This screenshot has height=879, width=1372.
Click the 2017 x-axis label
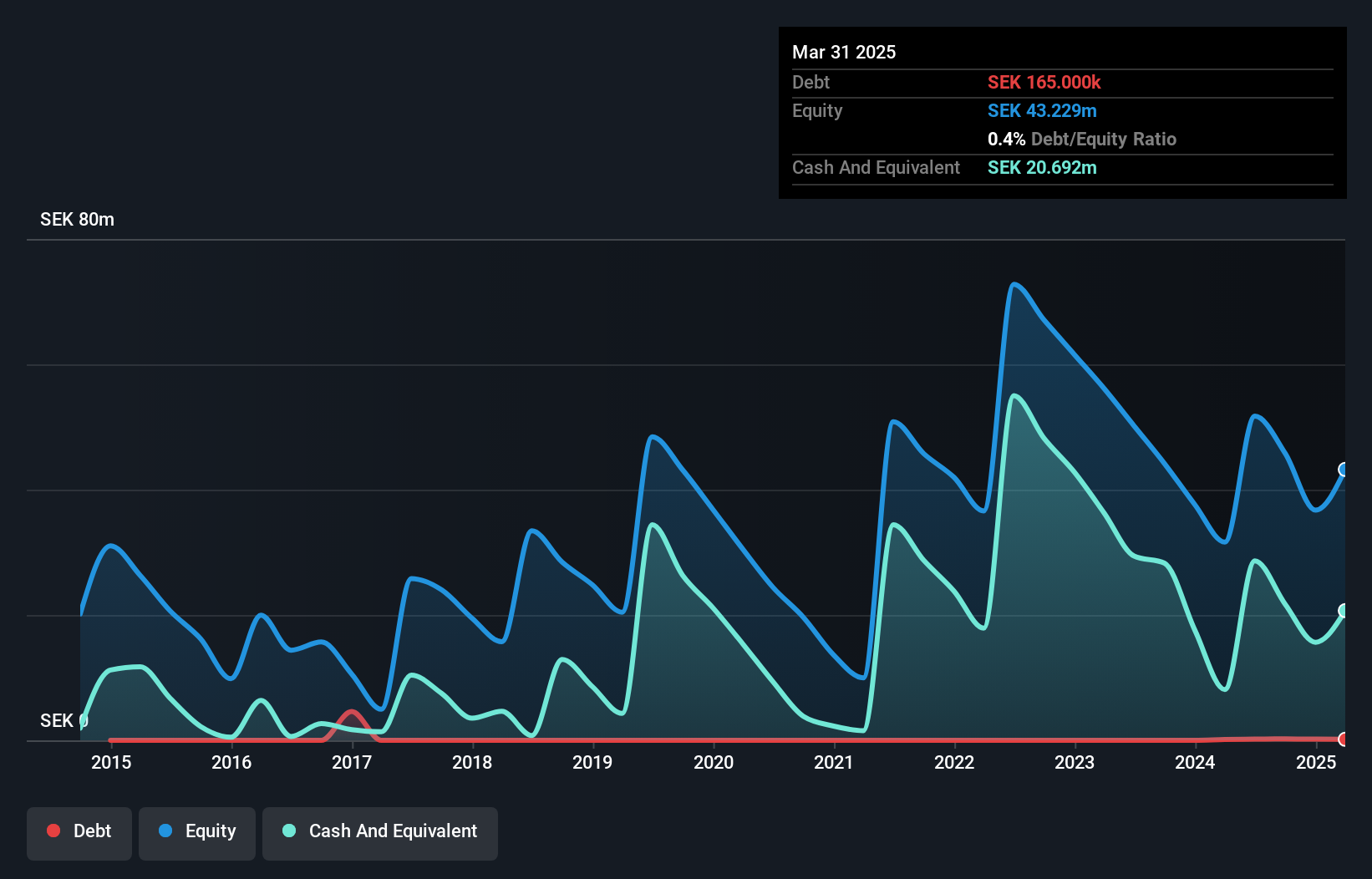point(352,762)
